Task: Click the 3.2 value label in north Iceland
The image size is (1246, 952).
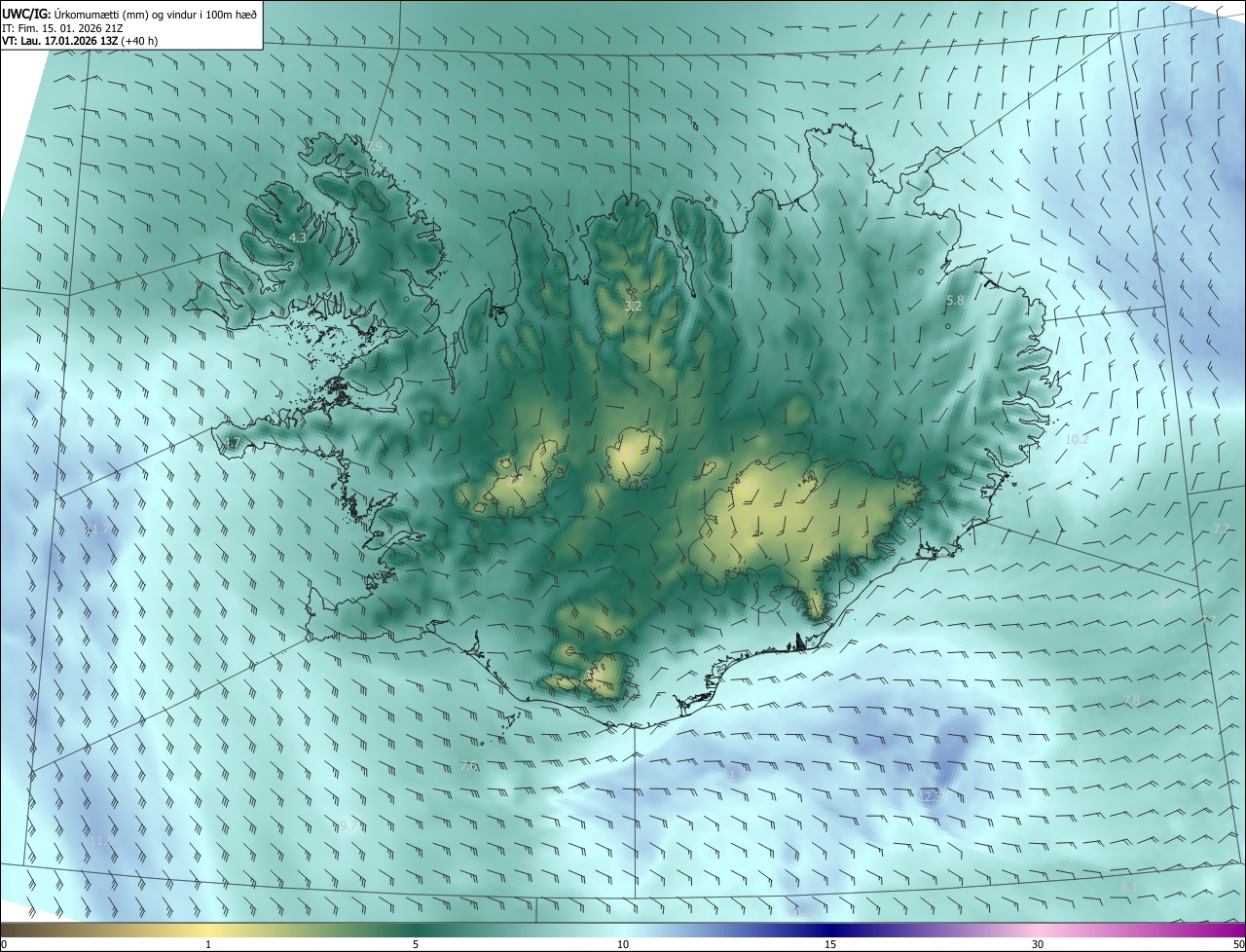Action: [x=633, y=306]
